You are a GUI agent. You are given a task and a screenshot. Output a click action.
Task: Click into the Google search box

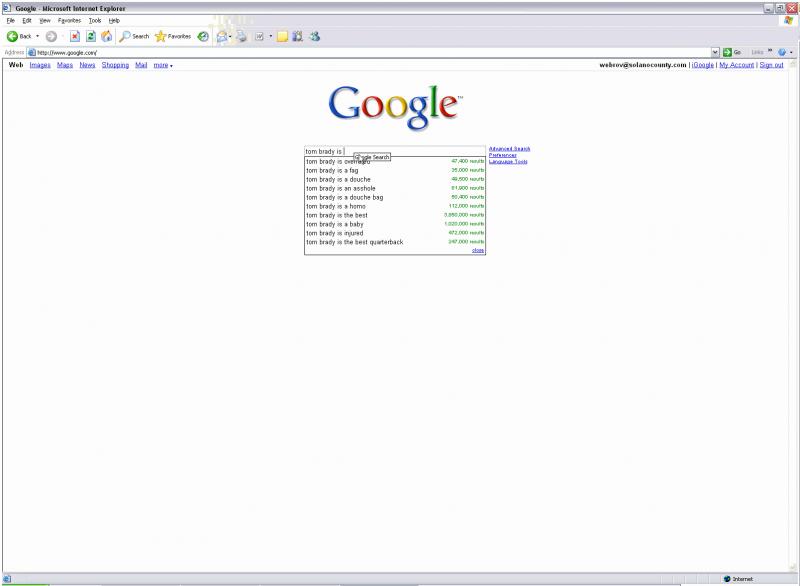pyautogui.click(x=395, y=151)
